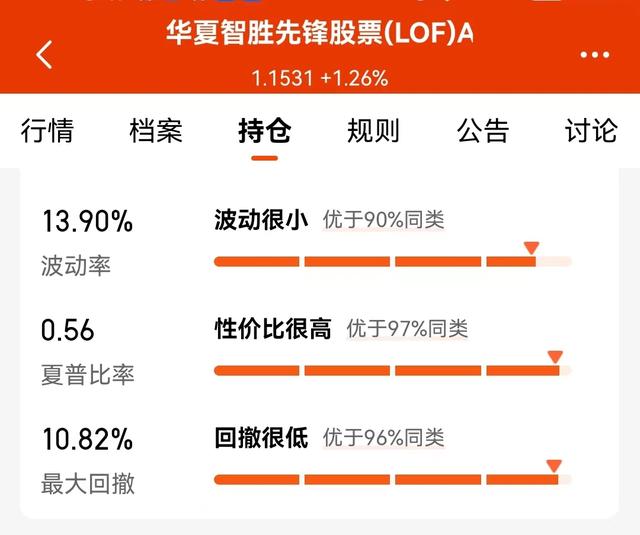640x535 pixels.
Task: Click the Sharpe ratio triangle marker
Action: click(555, 357)
